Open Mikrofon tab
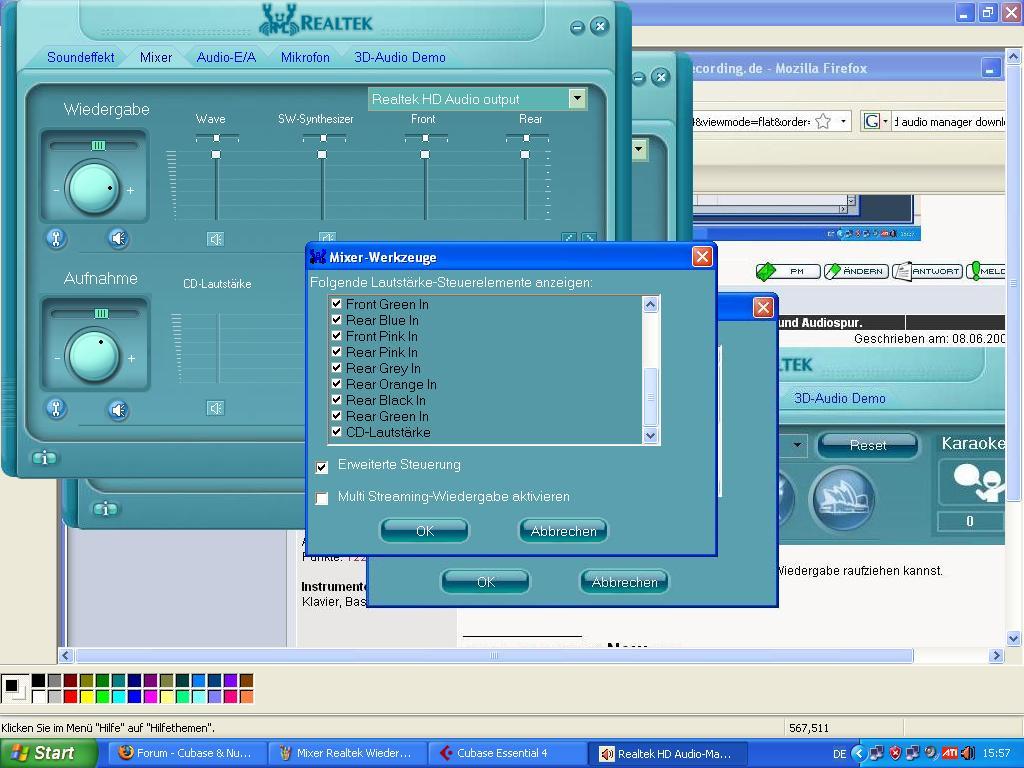 [305, 57]
